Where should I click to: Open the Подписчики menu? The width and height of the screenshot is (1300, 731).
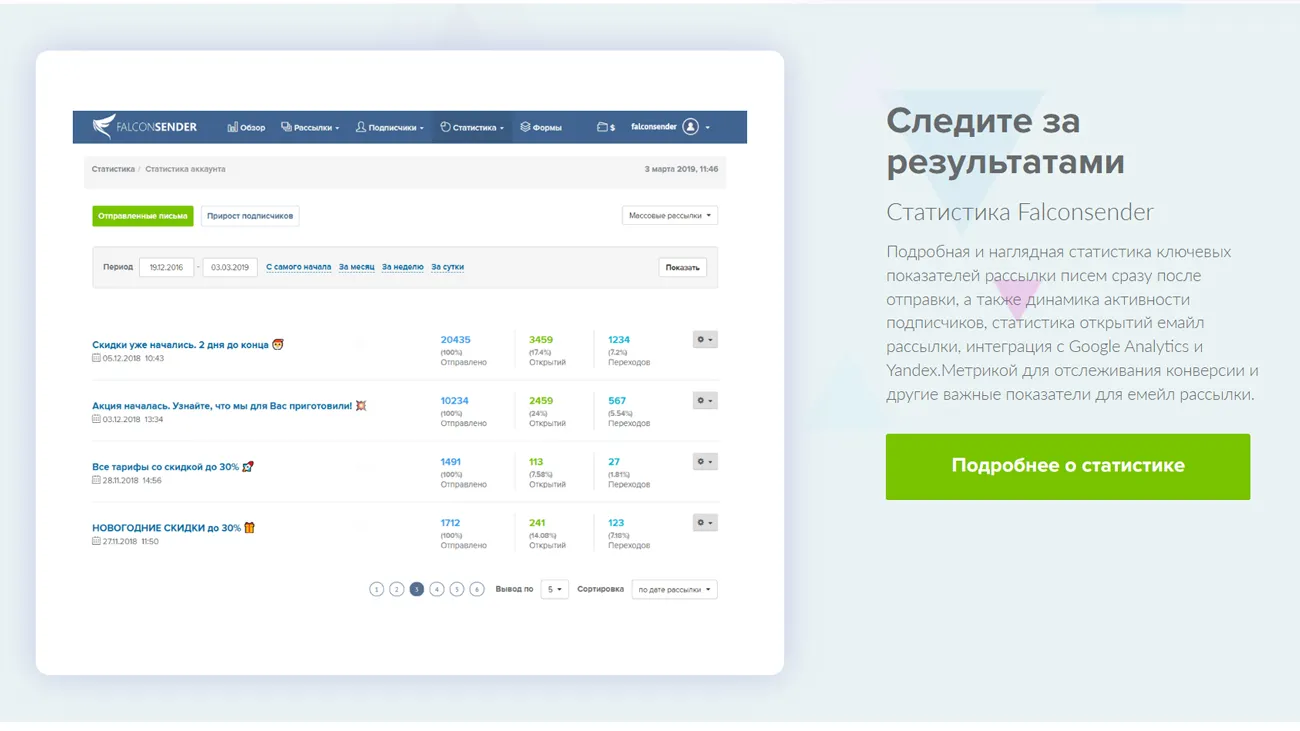[x=390, y=128]
